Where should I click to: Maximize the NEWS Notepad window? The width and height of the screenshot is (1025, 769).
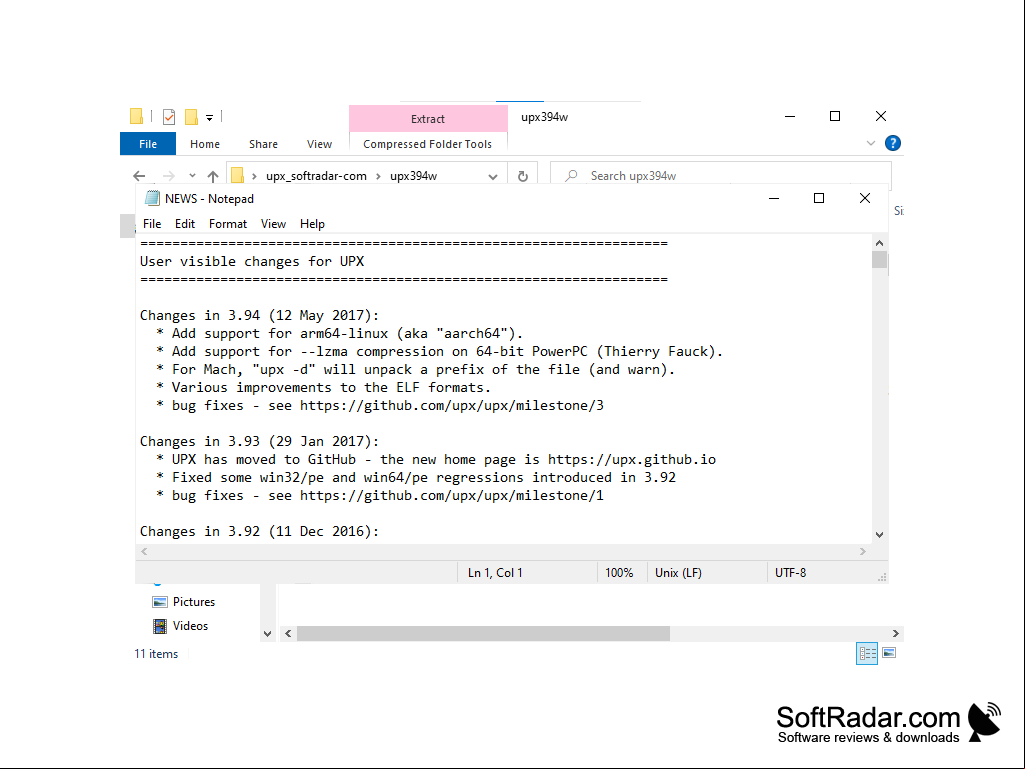[x=818, y=198]
